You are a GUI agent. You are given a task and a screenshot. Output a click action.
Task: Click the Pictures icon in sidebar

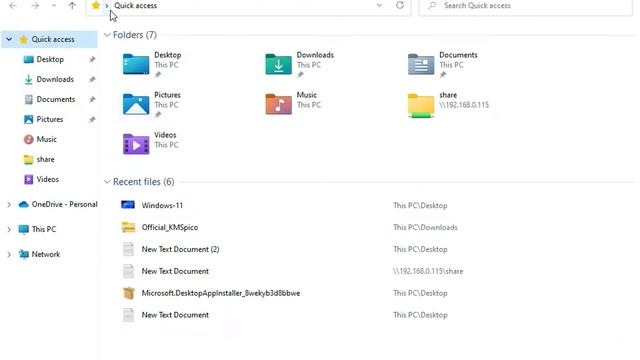29,119
